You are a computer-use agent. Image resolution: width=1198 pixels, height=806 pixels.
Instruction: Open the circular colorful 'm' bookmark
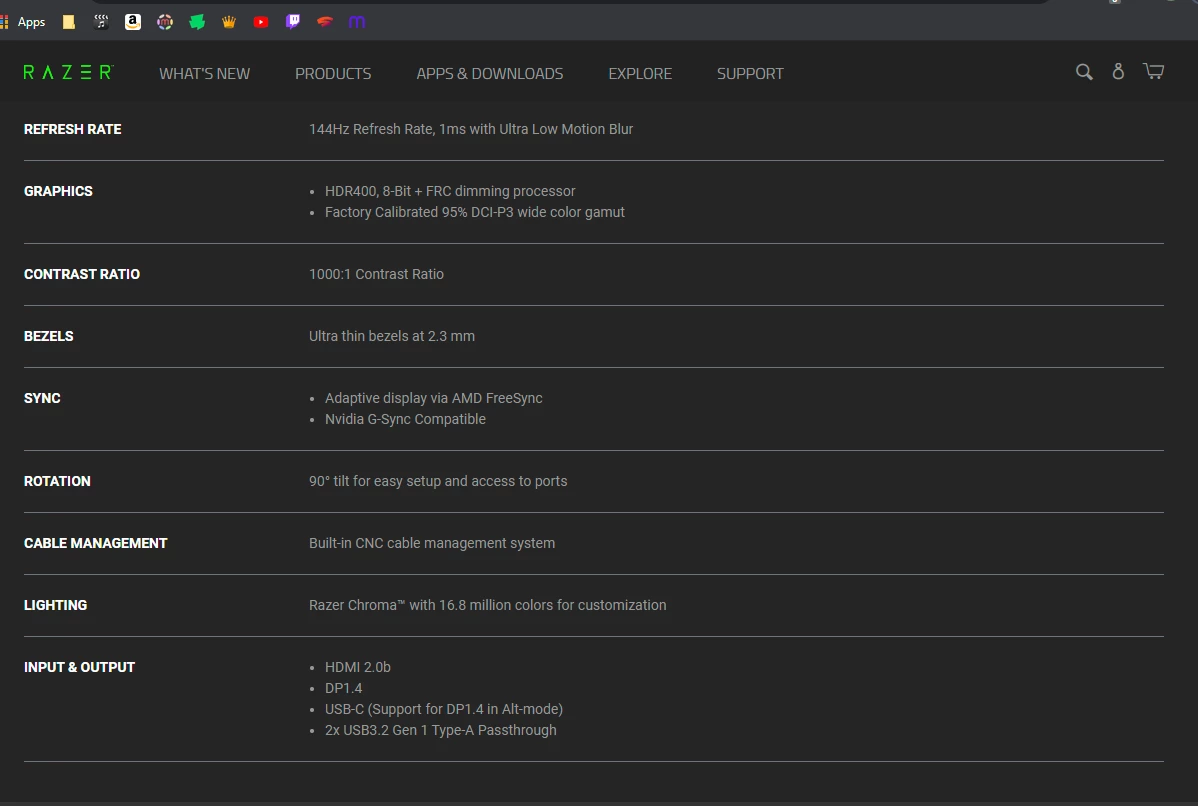pyautogui.click(x=165, y=22)
